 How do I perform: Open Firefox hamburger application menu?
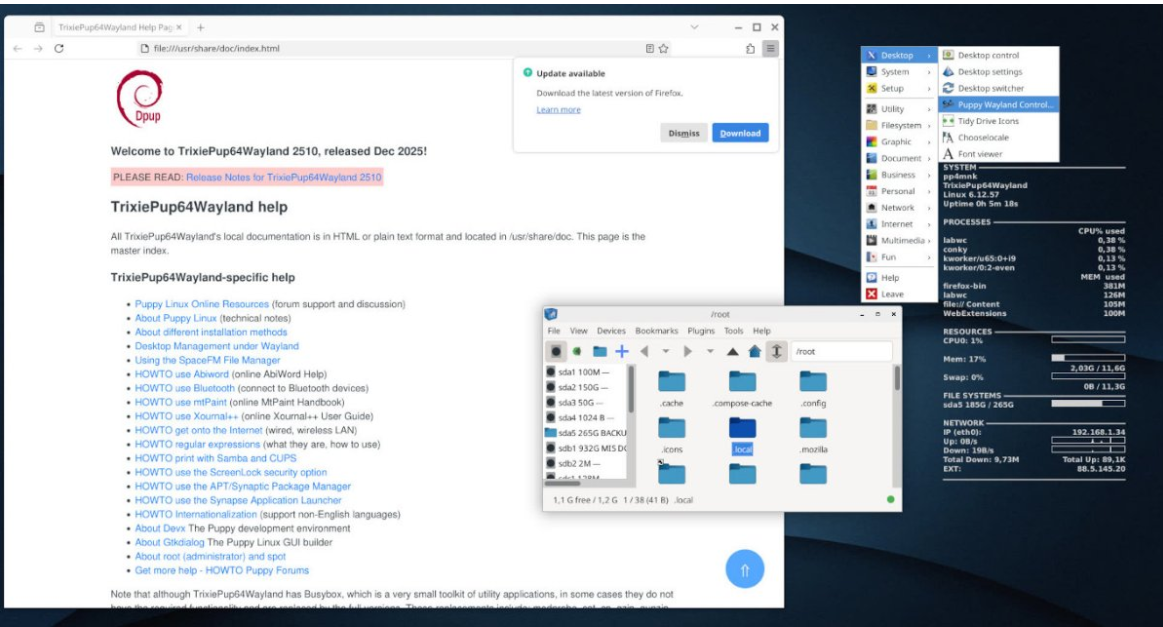pyautogui.click(x=770, y=48)
